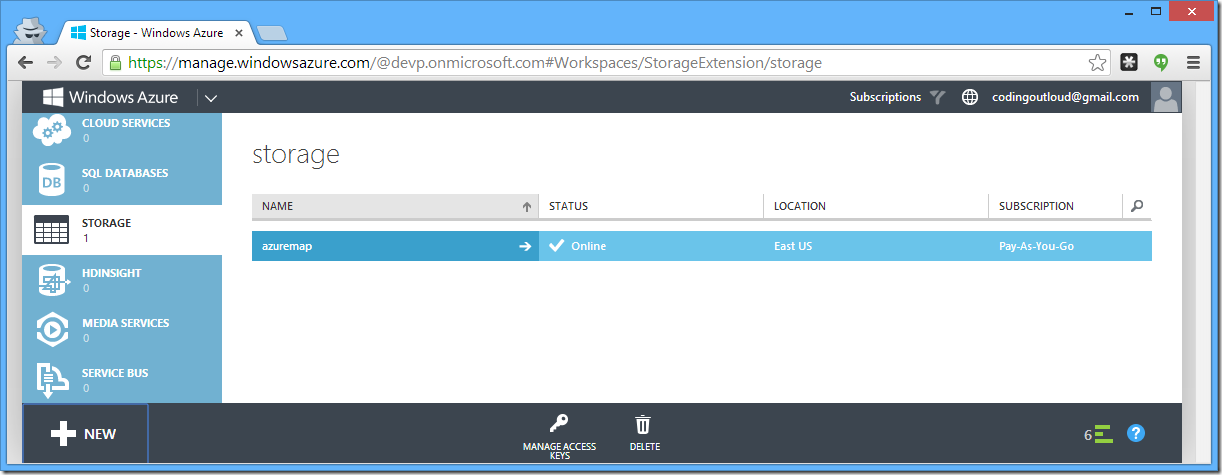The width and height of the screenshot is (1222, 475).
Task: Click the Delete trash can icon
Action: click(644, 425)
